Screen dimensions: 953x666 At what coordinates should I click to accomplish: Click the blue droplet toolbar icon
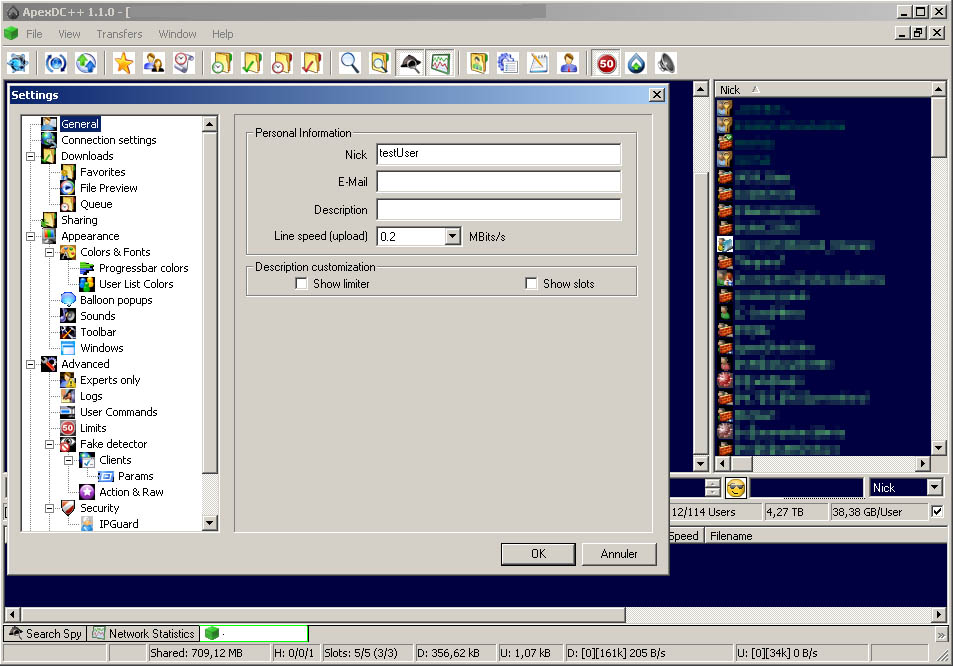(x=636, y=63)
